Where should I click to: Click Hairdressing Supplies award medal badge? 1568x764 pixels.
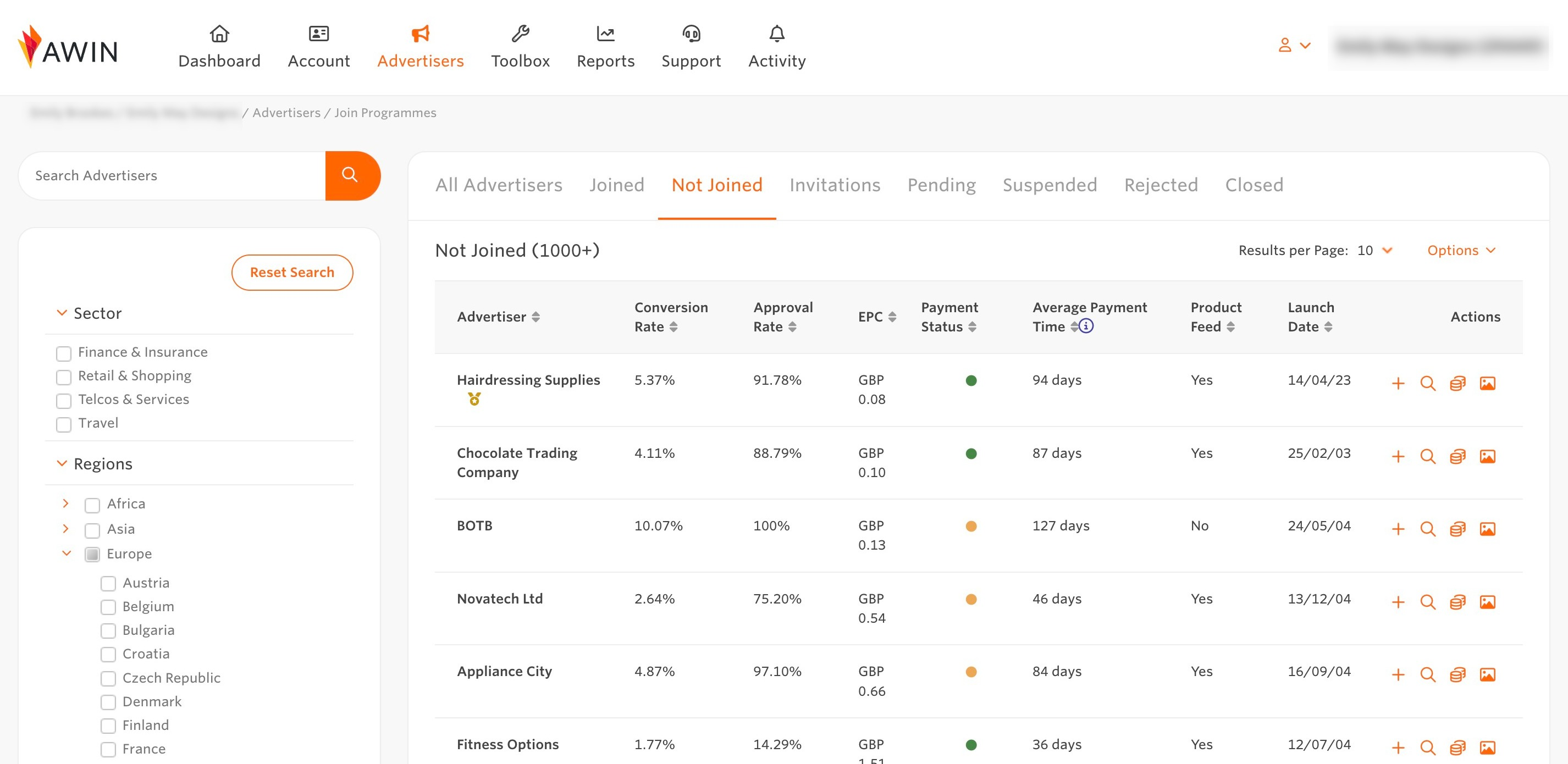(x=474, y=398)
